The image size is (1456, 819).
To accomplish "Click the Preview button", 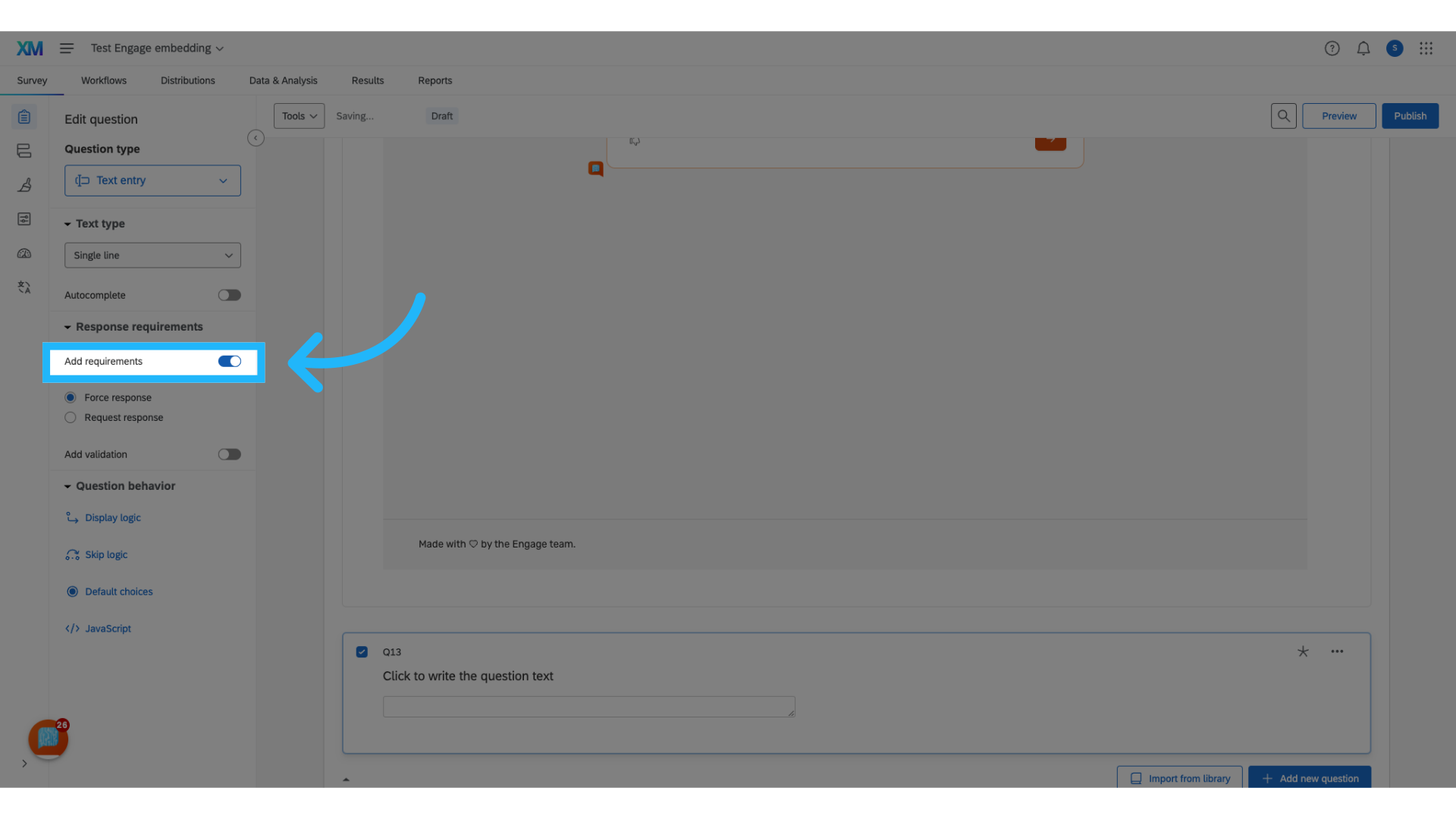I will point(1338,116).
